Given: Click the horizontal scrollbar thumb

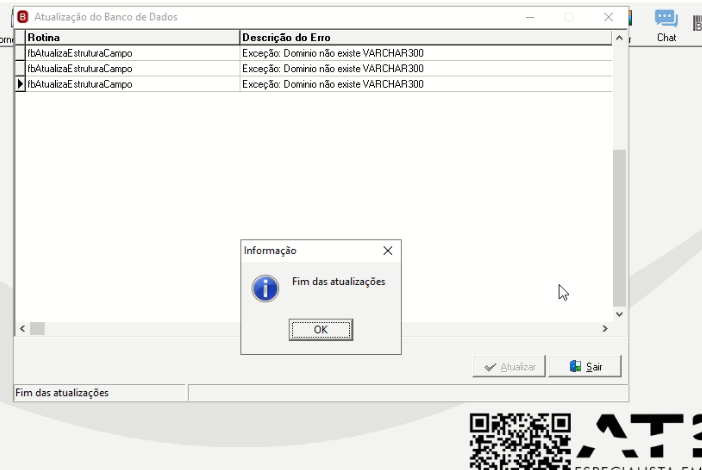Looking at the screenshot, I should click(x=38, y=329).
